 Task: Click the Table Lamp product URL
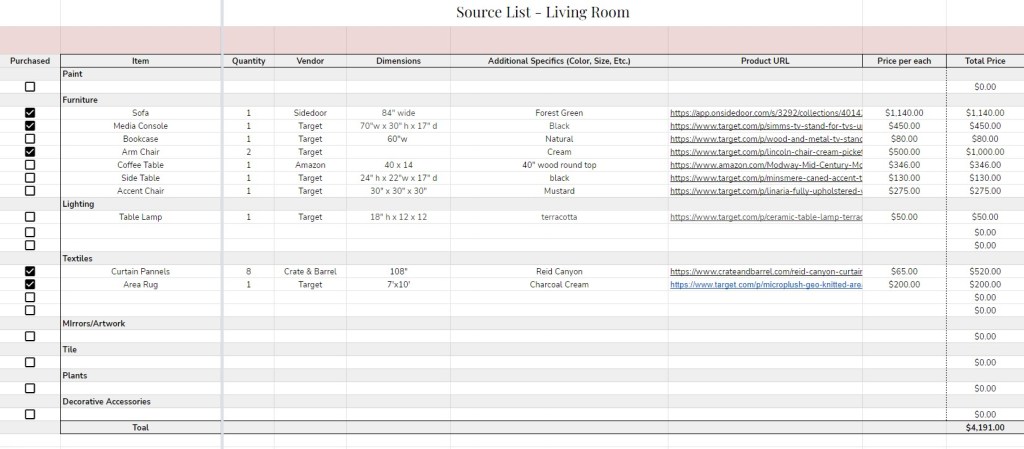click(x=765, y=217)
